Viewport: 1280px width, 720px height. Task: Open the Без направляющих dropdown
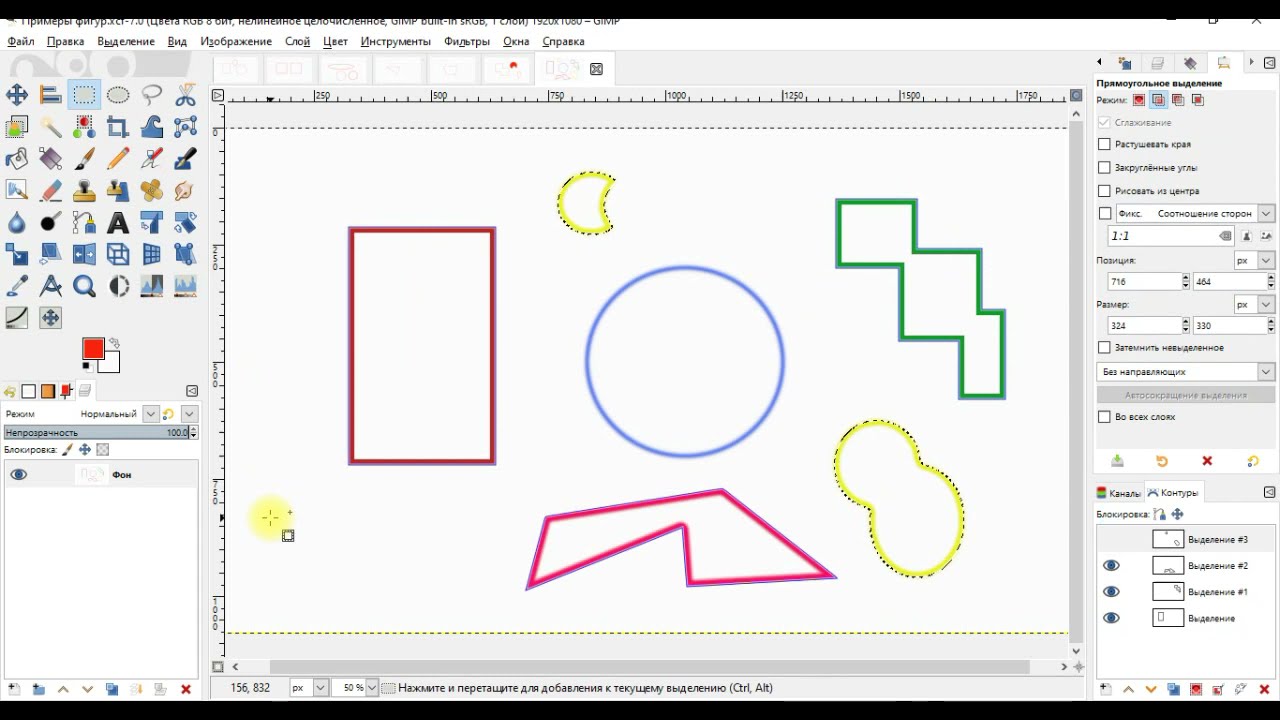(1184, 371)
